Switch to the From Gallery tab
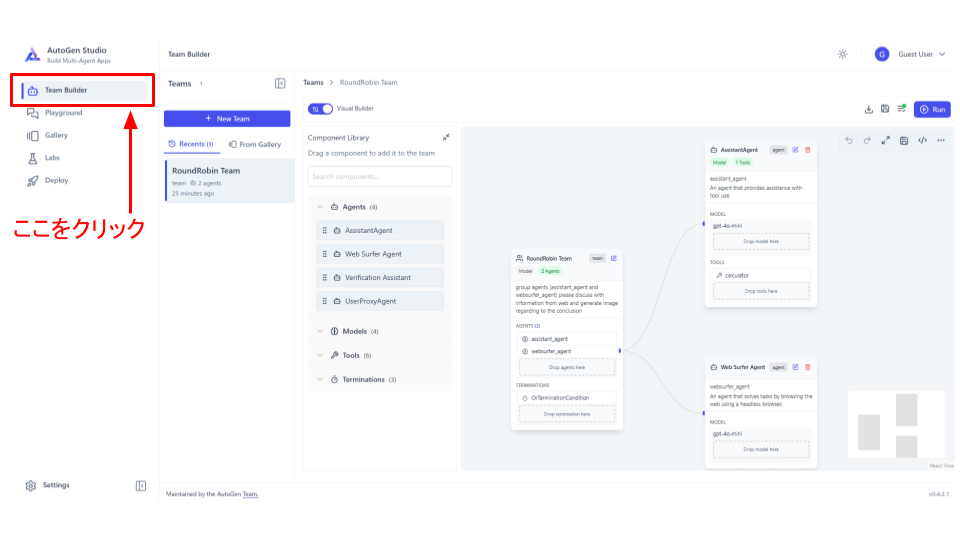This screenshot has height=540, width=960. point(255,144)
